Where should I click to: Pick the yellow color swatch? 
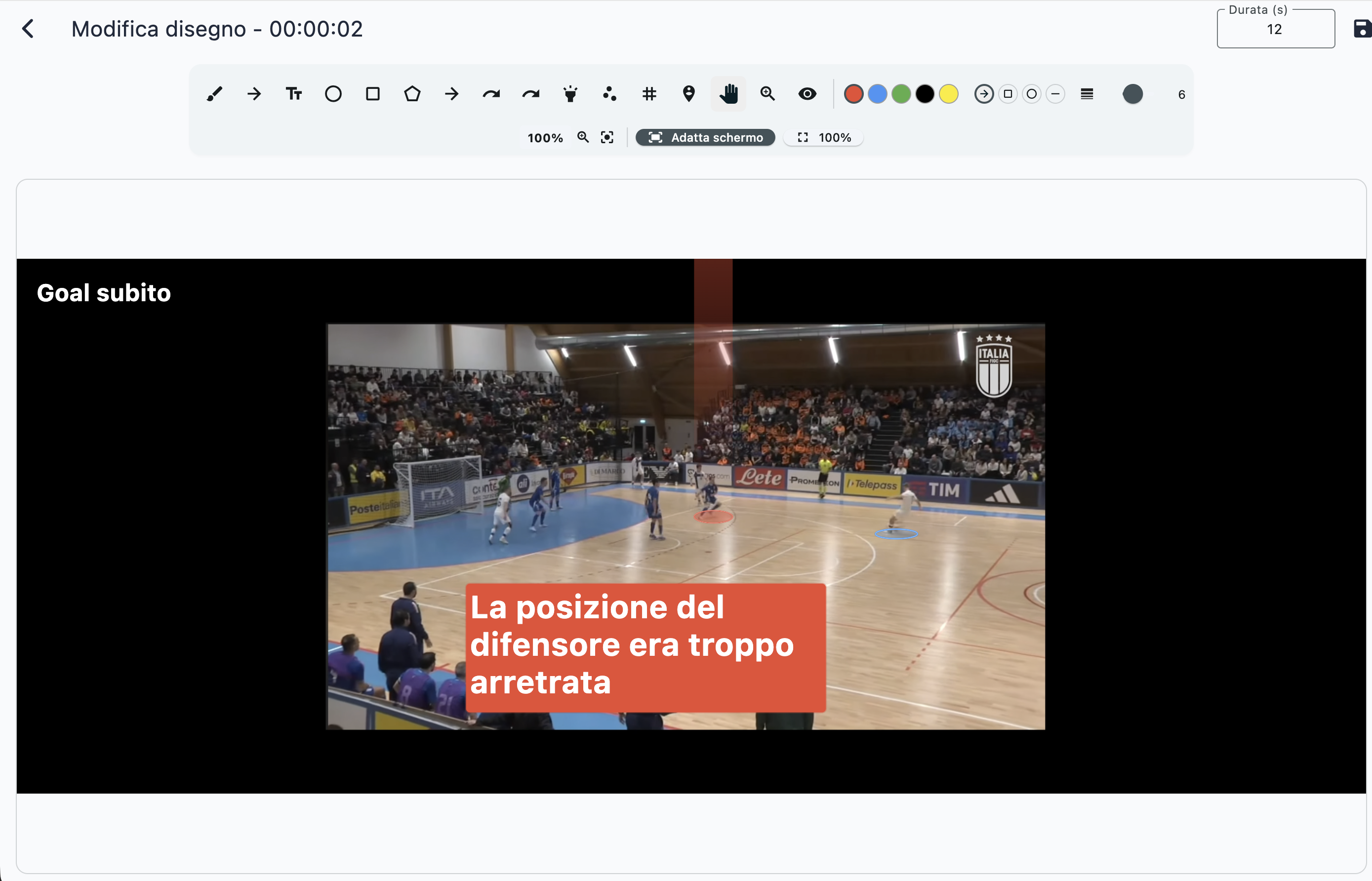point(949,94)
